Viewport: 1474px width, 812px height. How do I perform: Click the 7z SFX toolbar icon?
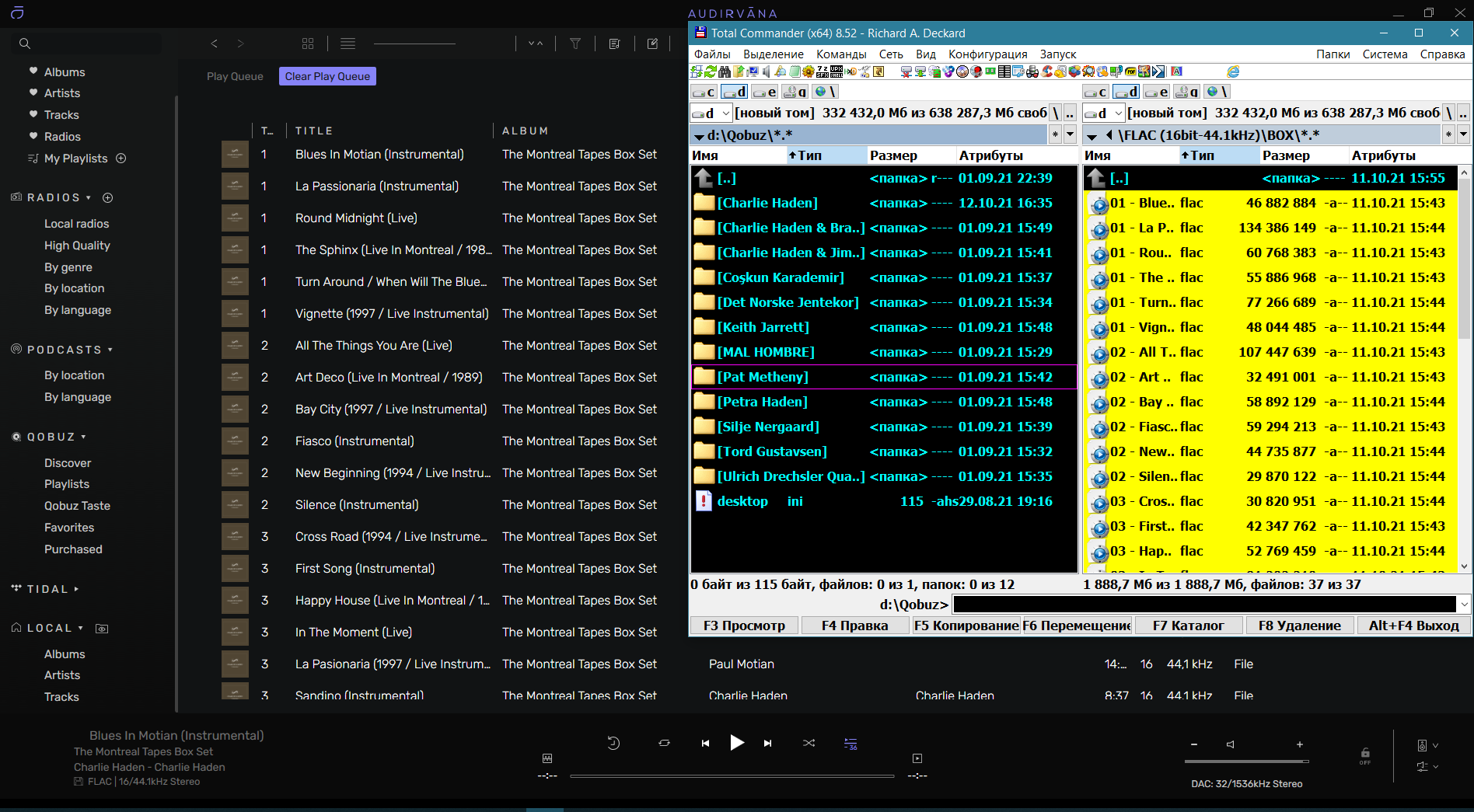[x=823, y=71]
